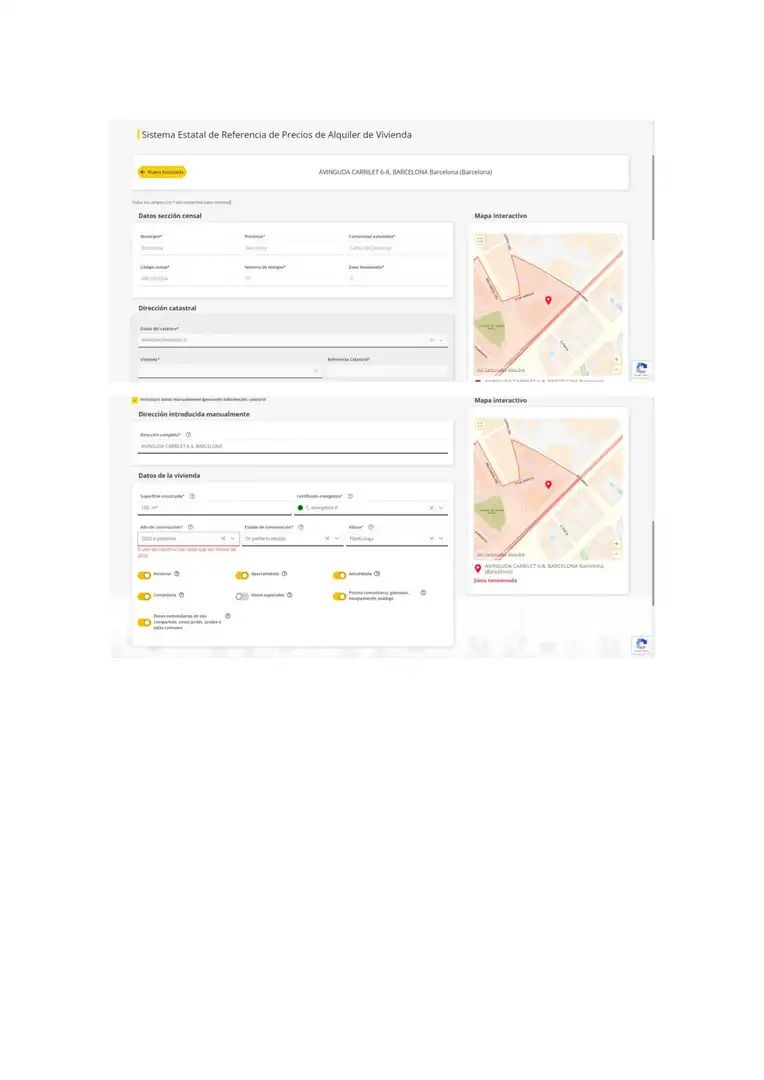Clear the Certificado energético selection
Screen dimensions: 764x1080
click(431, 508)
